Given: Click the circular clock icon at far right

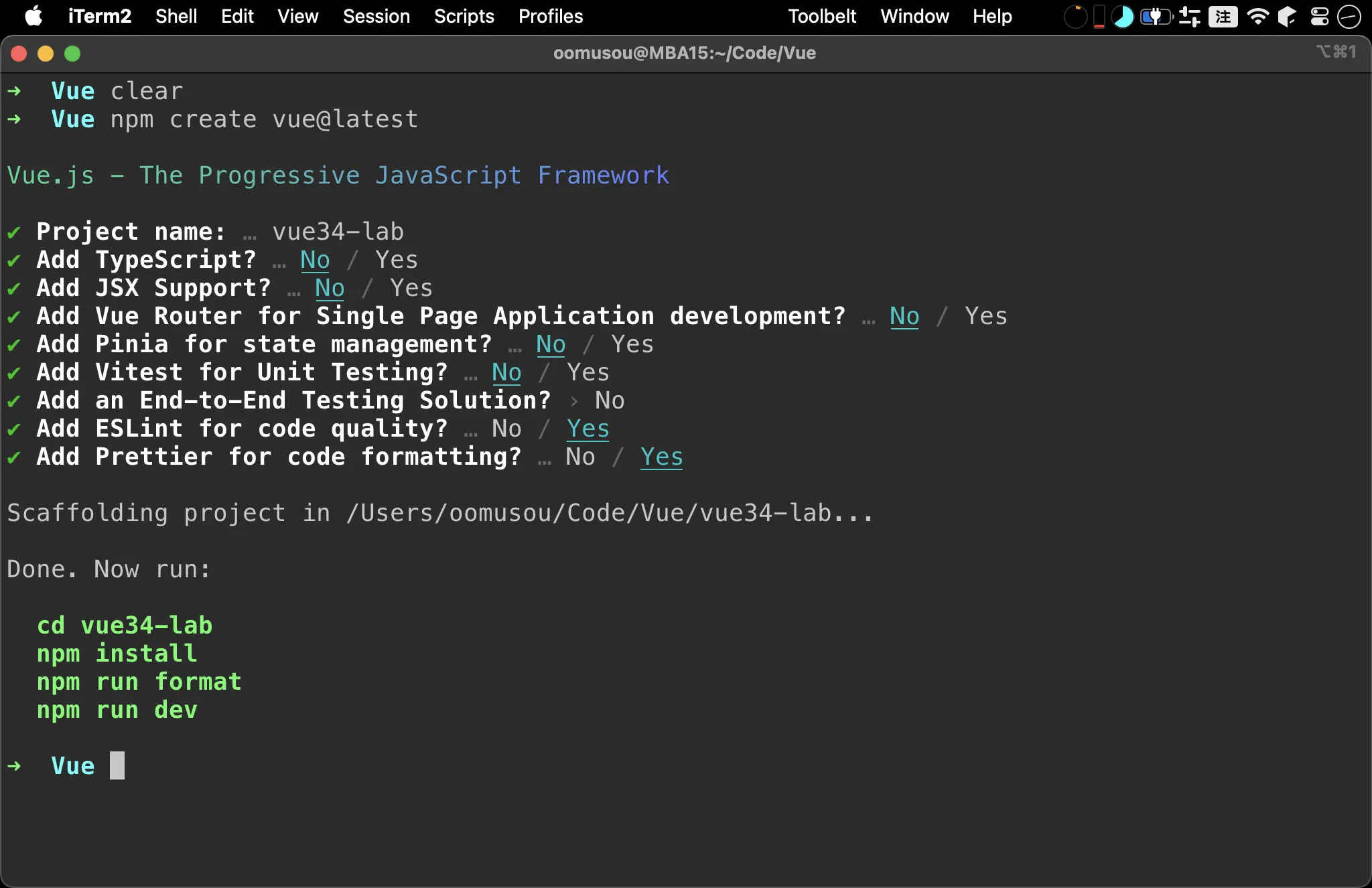Looking at the screenshot, I should (1349, 16).
